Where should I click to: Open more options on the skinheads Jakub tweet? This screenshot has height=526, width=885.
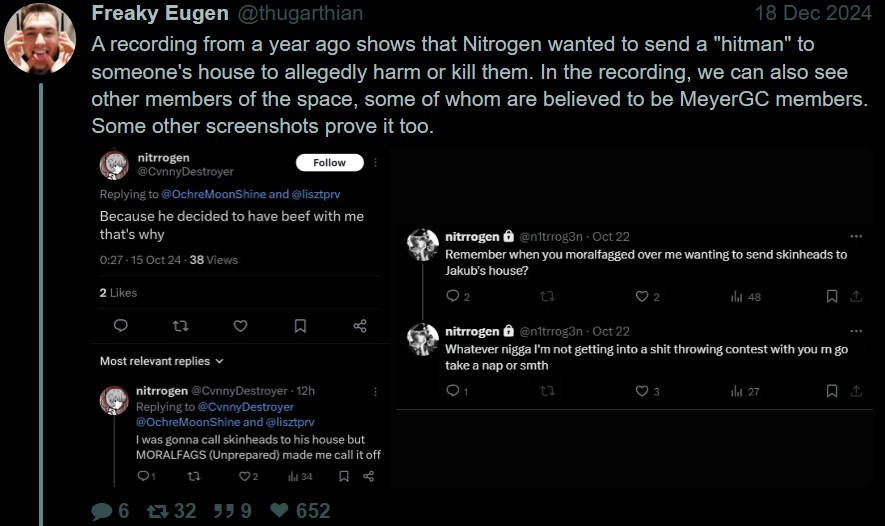point(855,237)
